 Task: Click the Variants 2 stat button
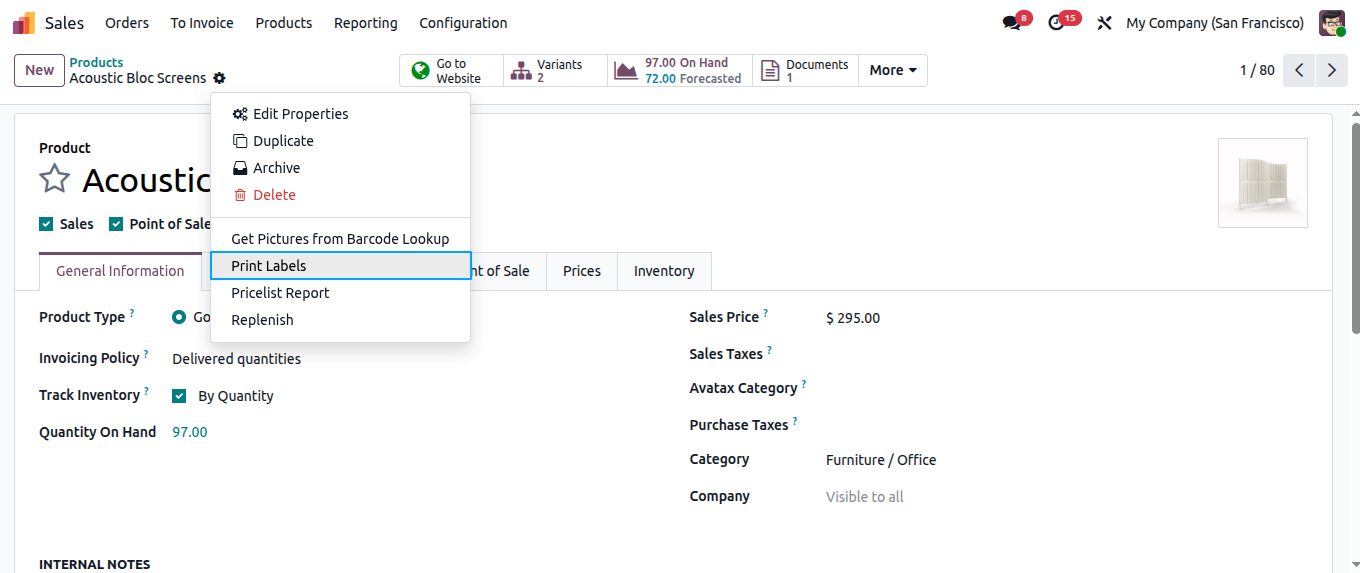[x=555, y=71]
